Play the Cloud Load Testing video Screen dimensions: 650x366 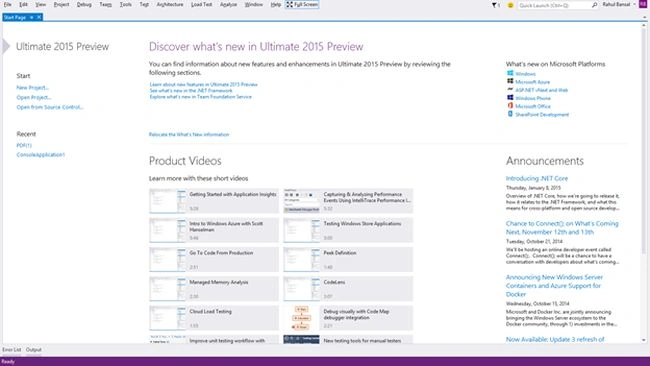[x=214, y=318]
